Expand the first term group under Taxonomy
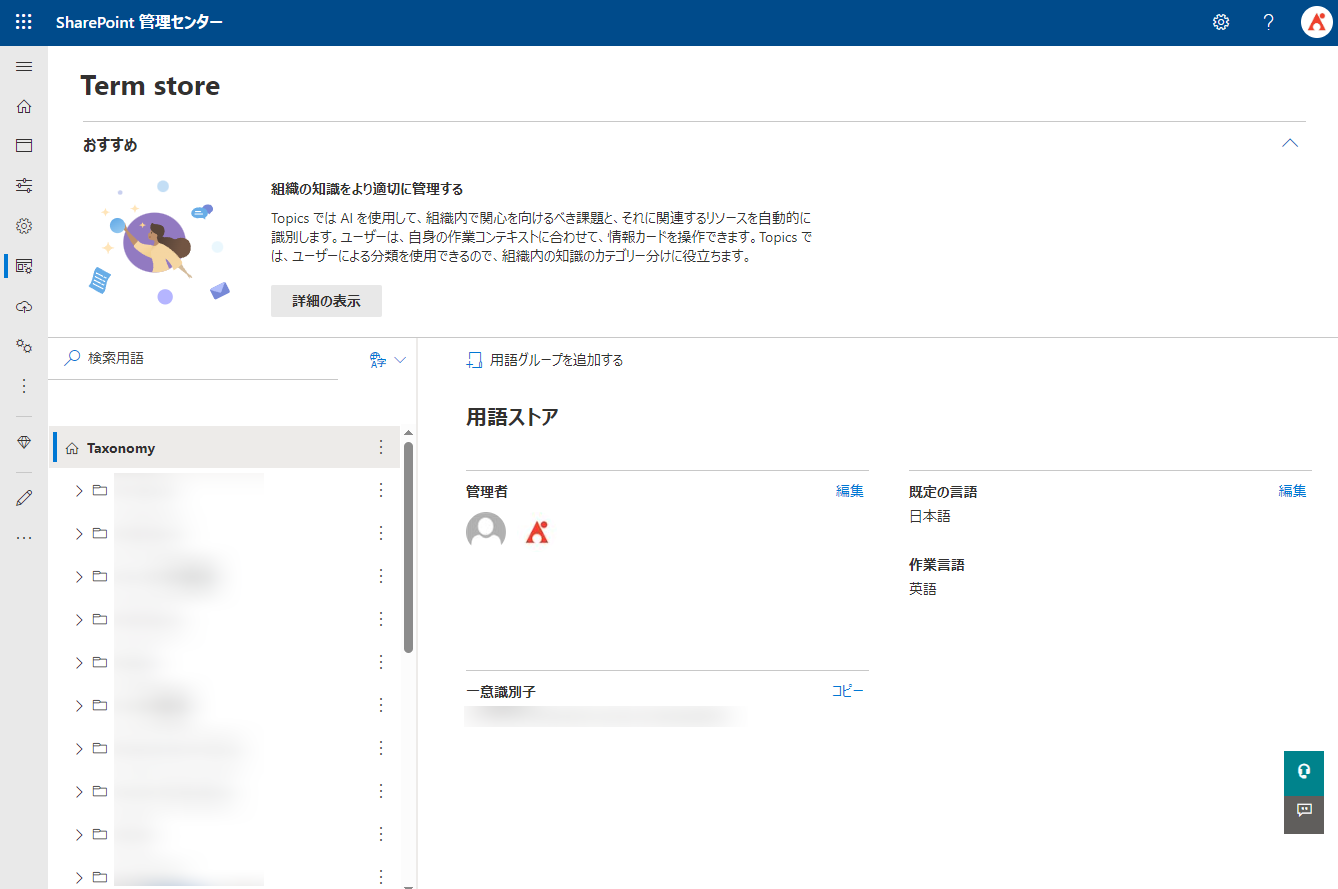This screenshot has height=889, width=1338. pos(78,490)
